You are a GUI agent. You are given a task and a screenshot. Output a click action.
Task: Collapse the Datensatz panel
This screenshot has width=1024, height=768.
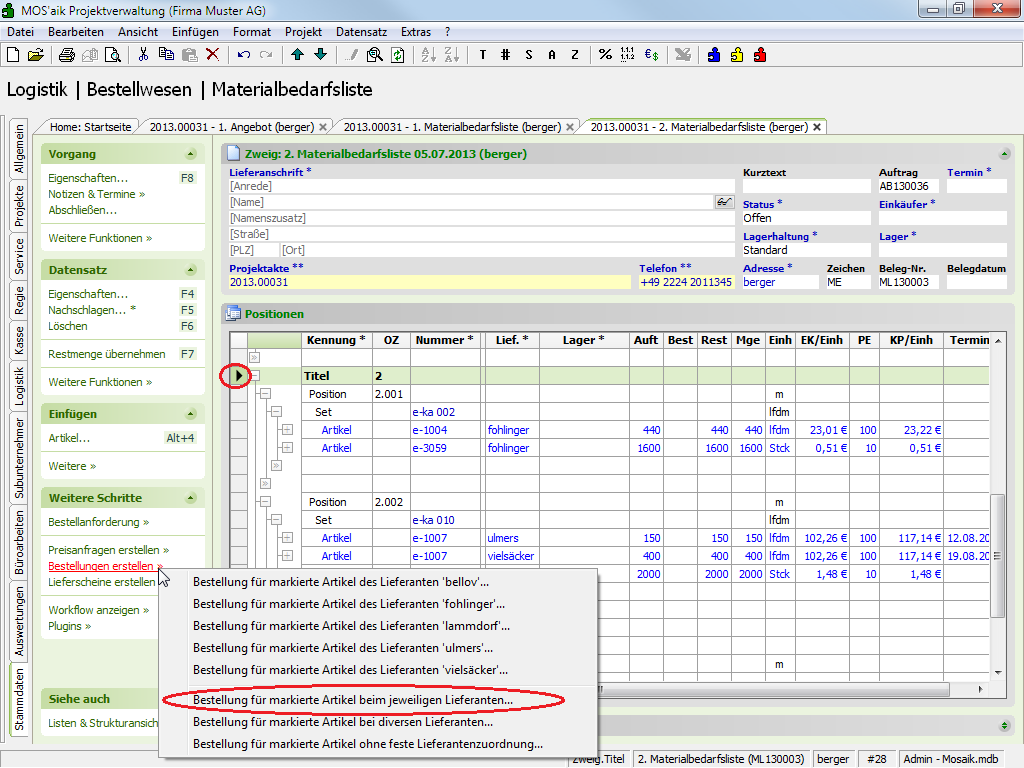191,270
